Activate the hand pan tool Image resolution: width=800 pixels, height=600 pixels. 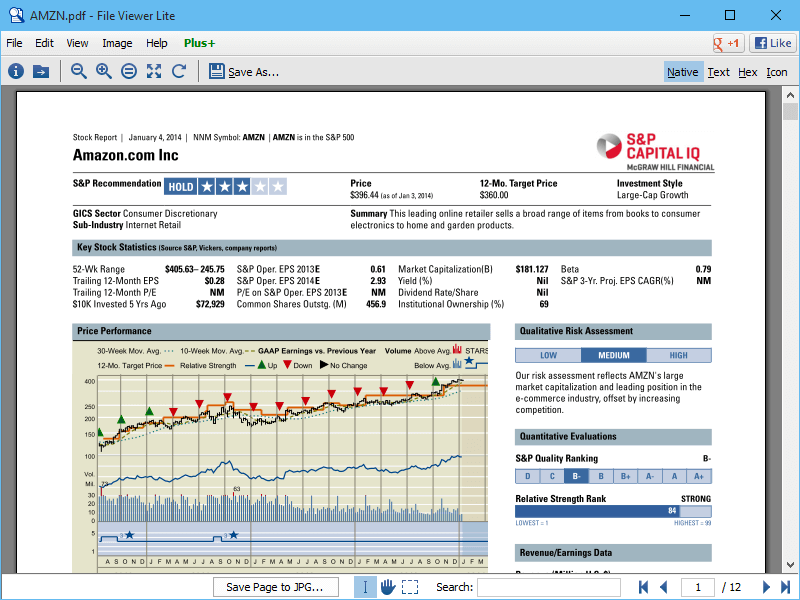click(x=388, y=587)
